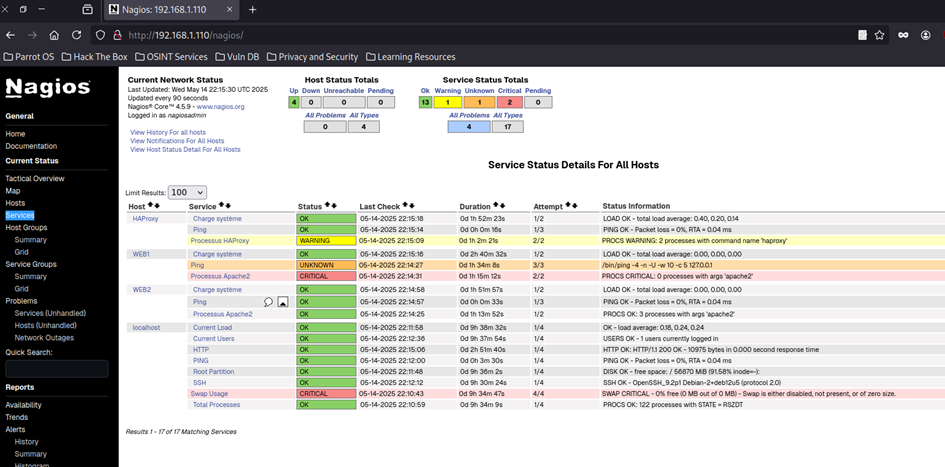Image resolution: width=945 pixels, height=467 pixels.
Task: Open the Parrot OS bookmarks folder
Action: pyautogui.click(x=29, y=57)
